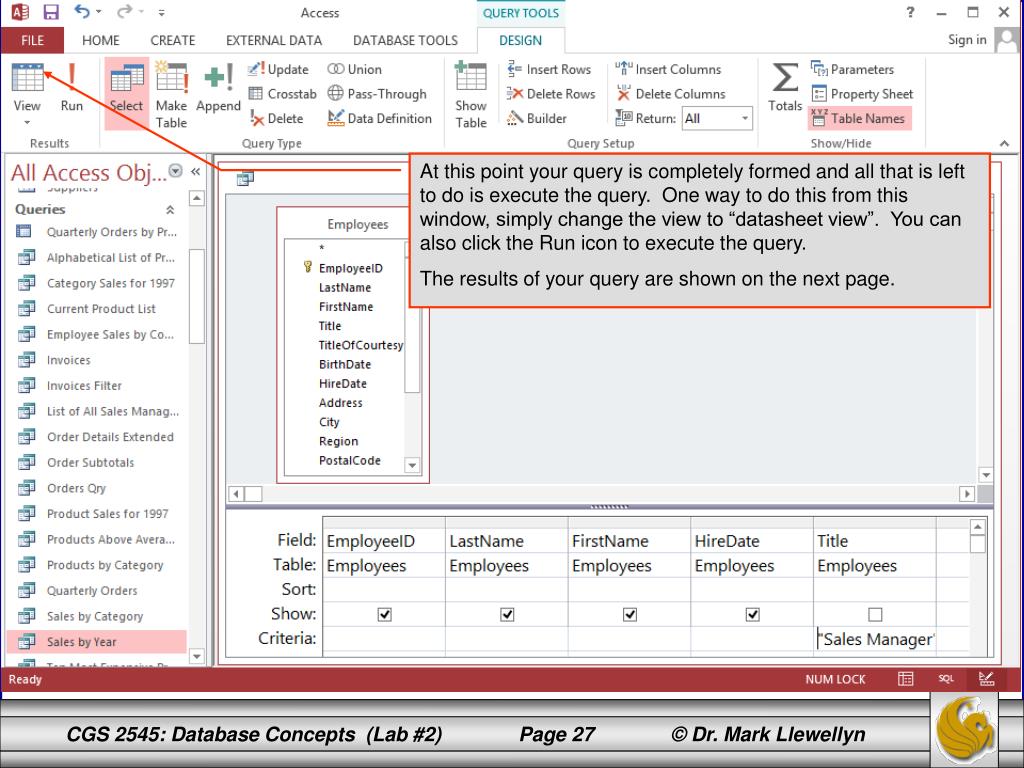Open the HOME tab
This screenshot has width=1024, height=768.
[101, 40]
